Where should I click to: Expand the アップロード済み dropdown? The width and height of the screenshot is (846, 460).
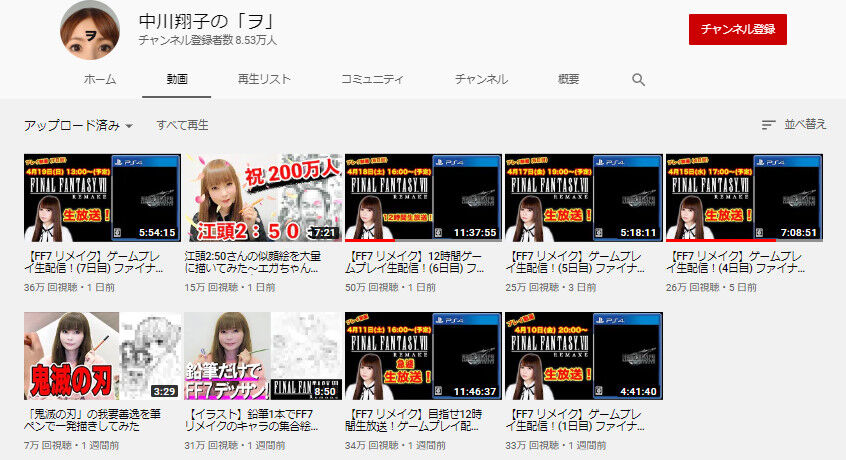point(78,126)
